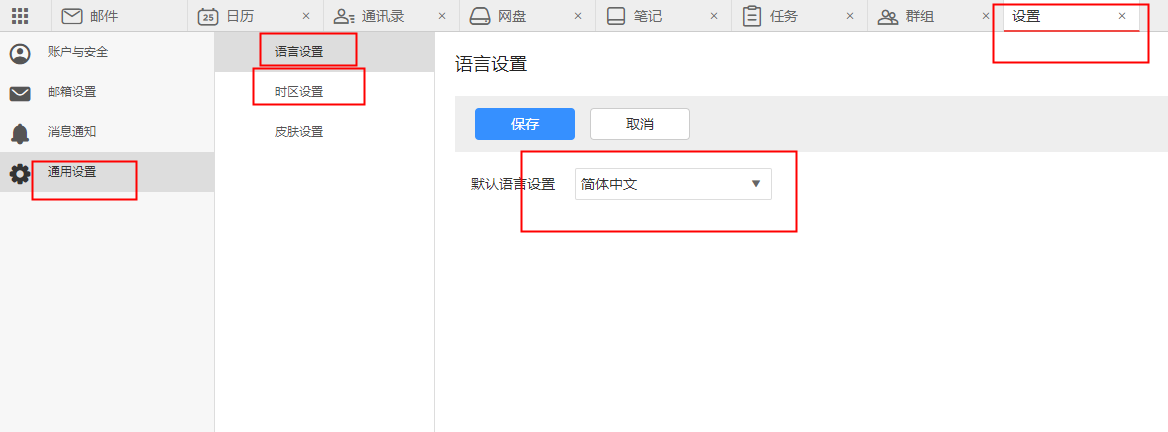Click the 通用设置 gear icon
The image size is (1168, 432).
point(20,173)
